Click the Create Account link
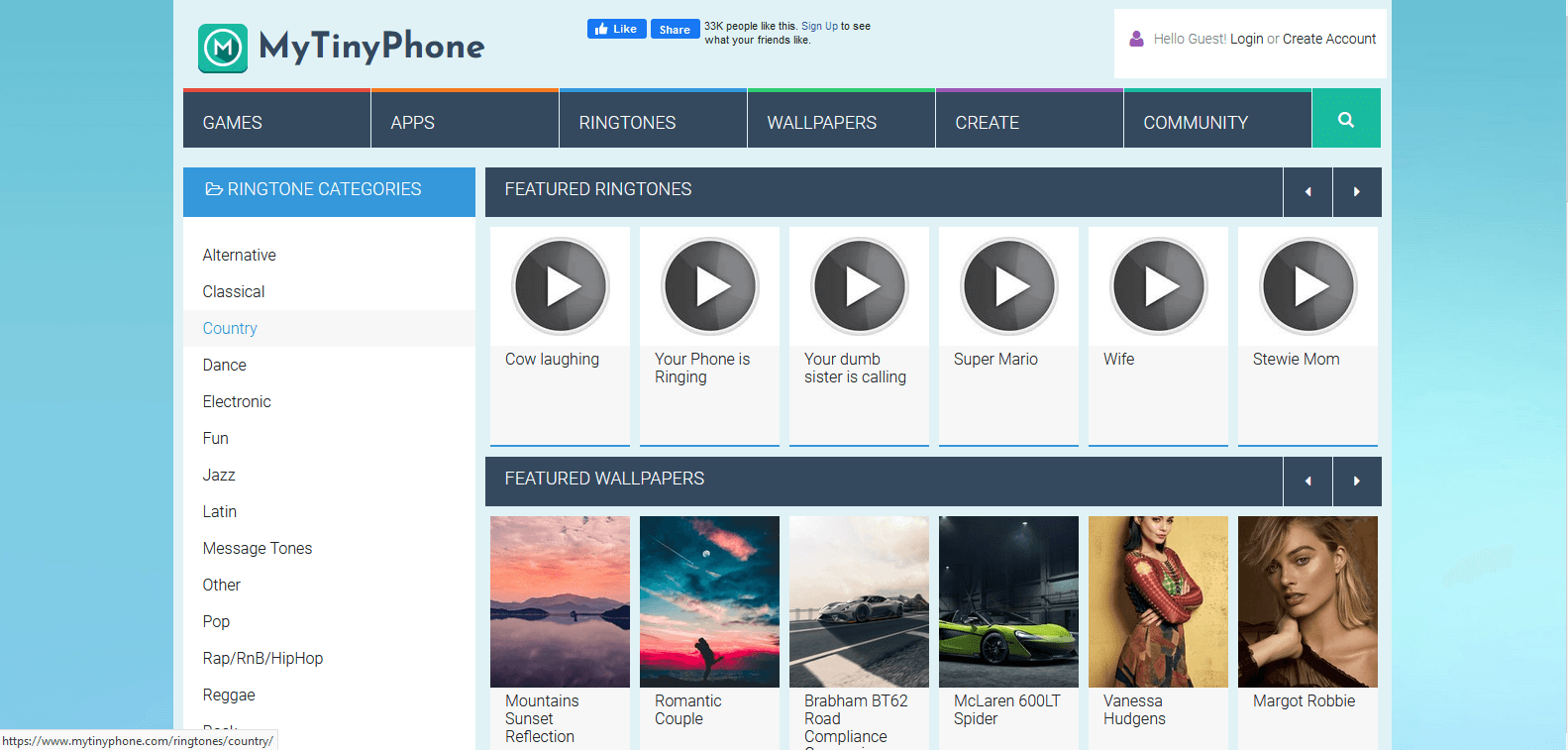This screenshot has width=1568, height=750. (x=1328, y=39)
